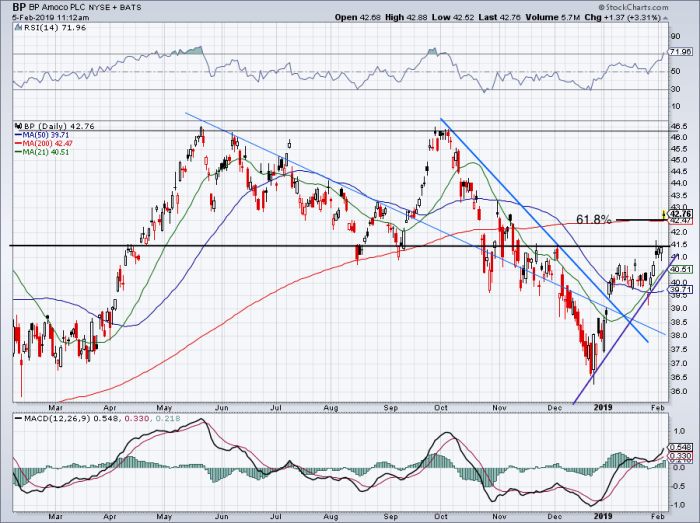Click 'Feb' on the price panel date axis
Screen dimensions: 700x523
coord(658,407)
